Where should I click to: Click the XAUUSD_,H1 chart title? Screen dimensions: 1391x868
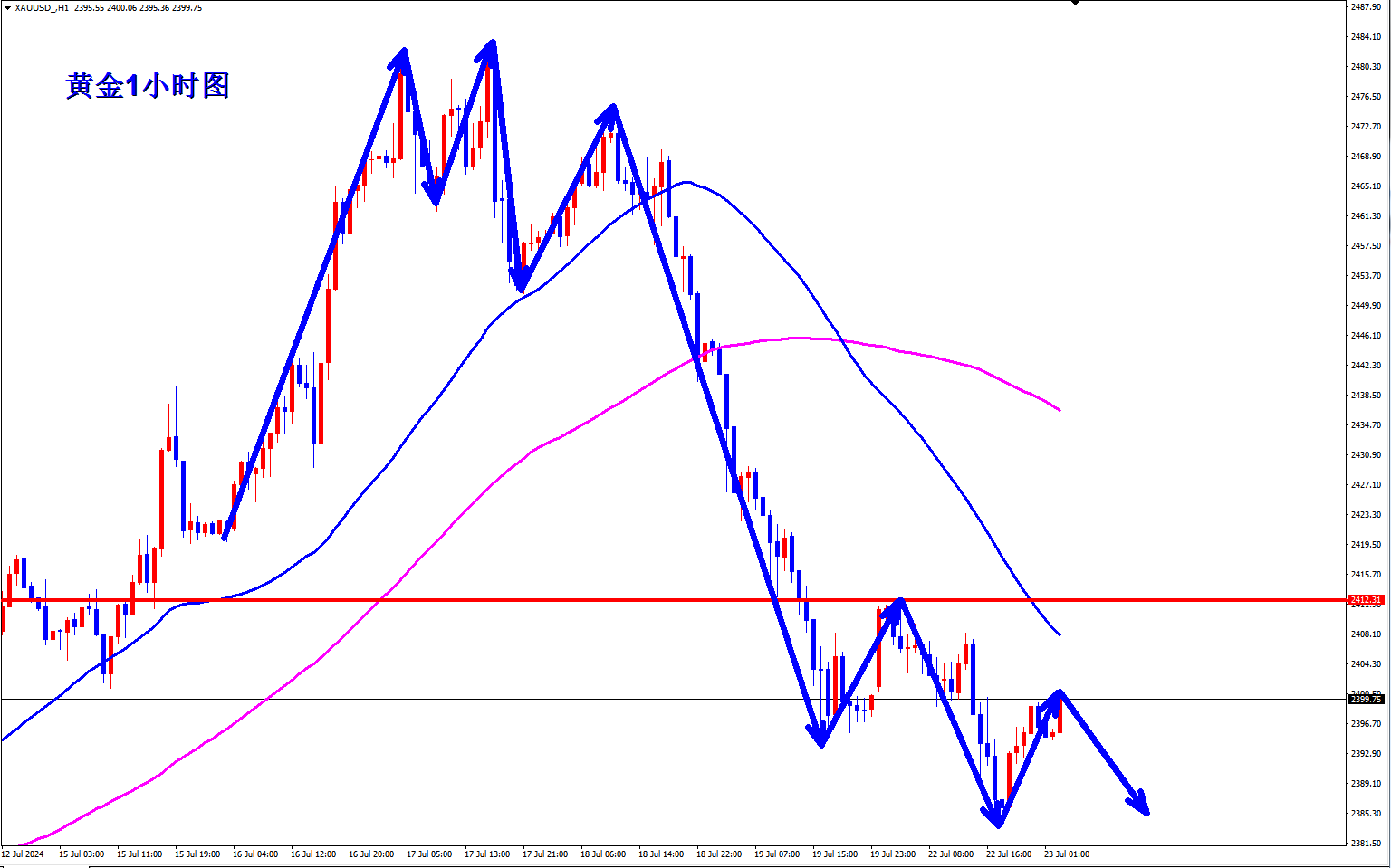pyautogui.click(x=43, y=7)
